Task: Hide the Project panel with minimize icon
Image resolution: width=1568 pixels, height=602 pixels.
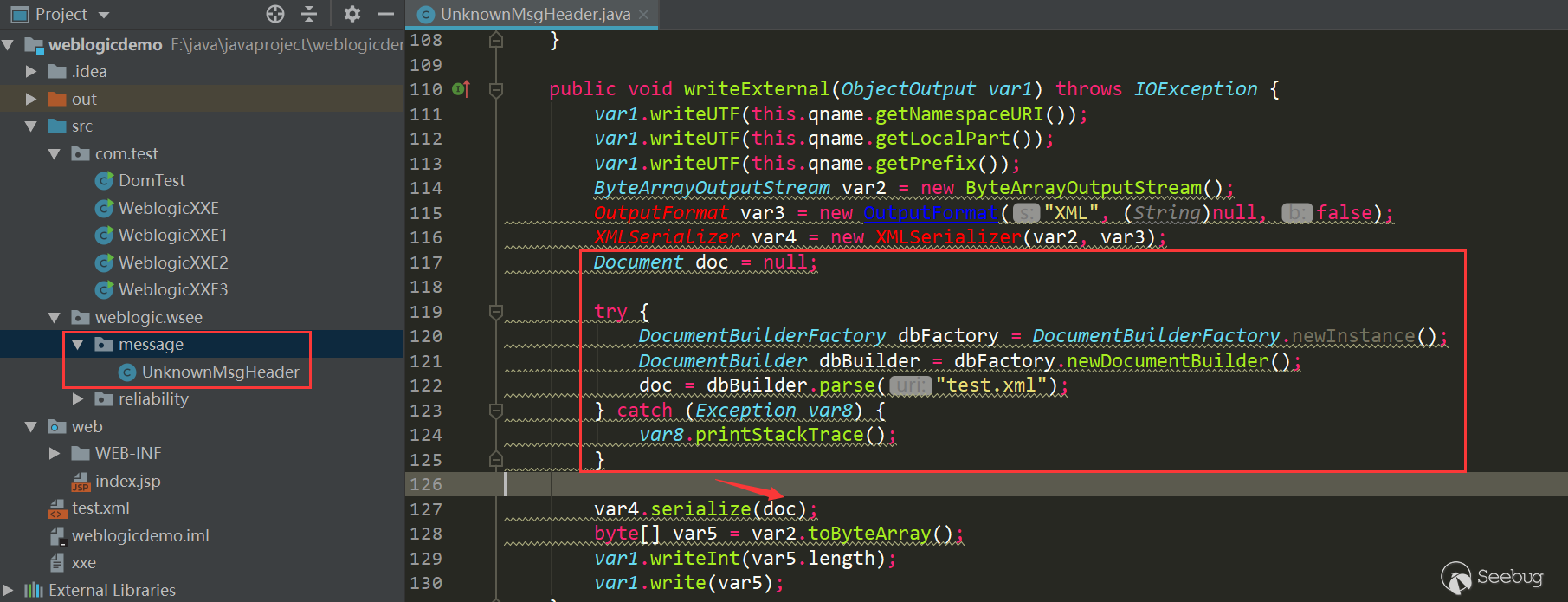Action: [x=386, y=14]
